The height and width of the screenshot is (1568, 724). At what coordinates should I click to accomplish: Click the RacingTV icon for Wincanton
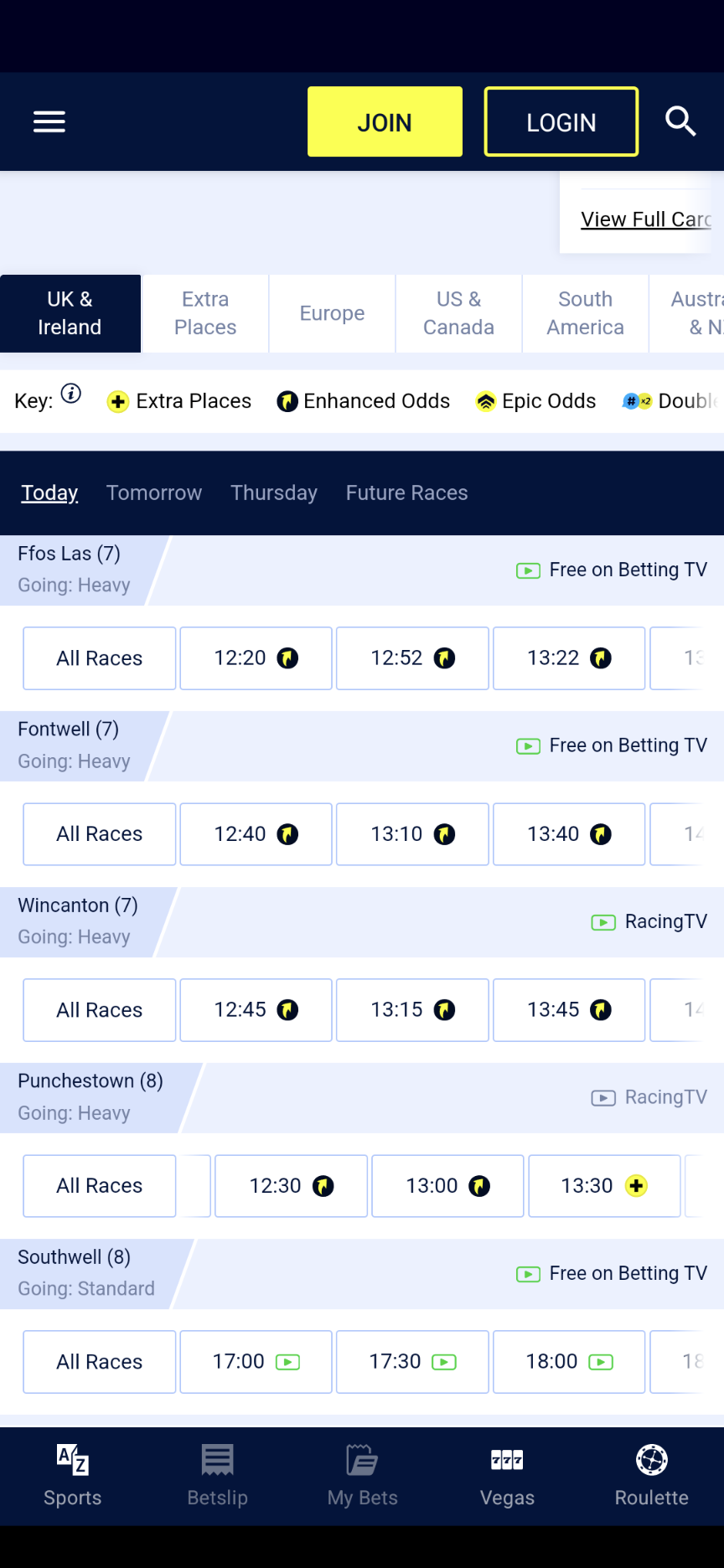click(603, 921)
